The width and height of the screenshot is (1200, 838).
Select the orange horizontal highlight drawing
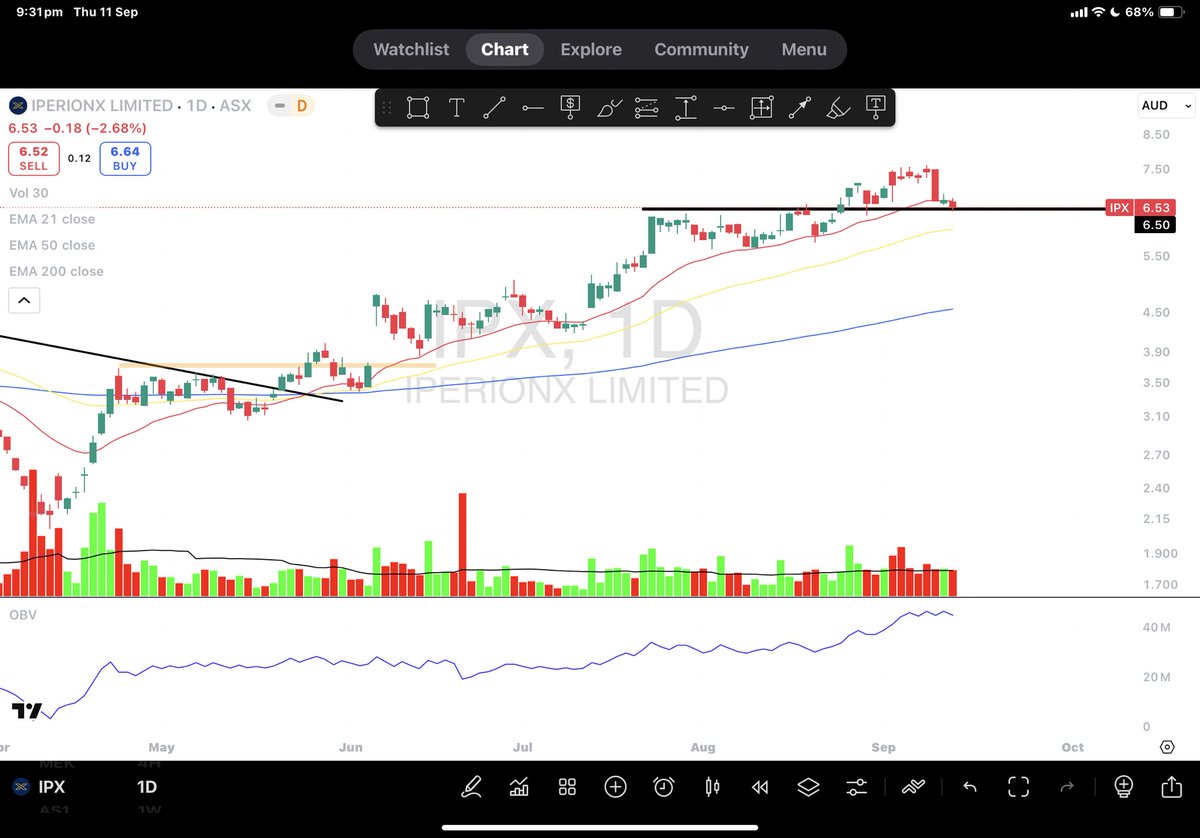275,366
